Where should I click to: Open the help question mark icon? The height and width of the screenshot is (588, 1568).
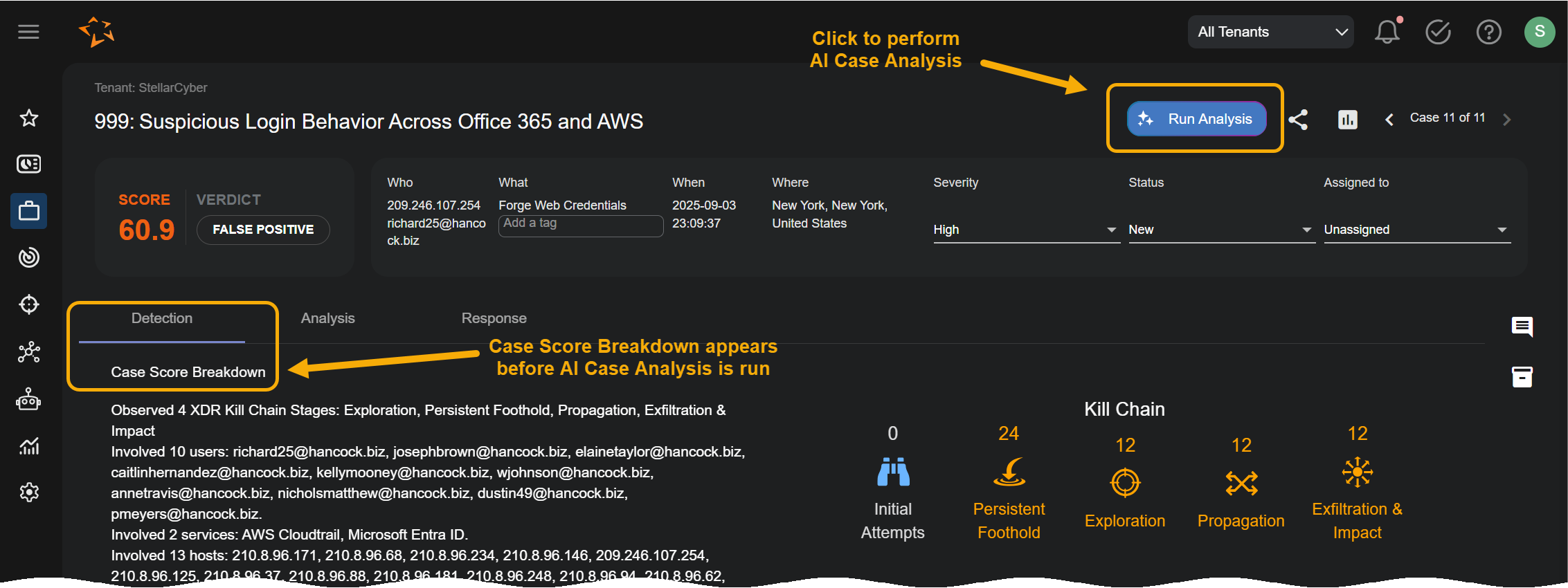coord(1488,32)
